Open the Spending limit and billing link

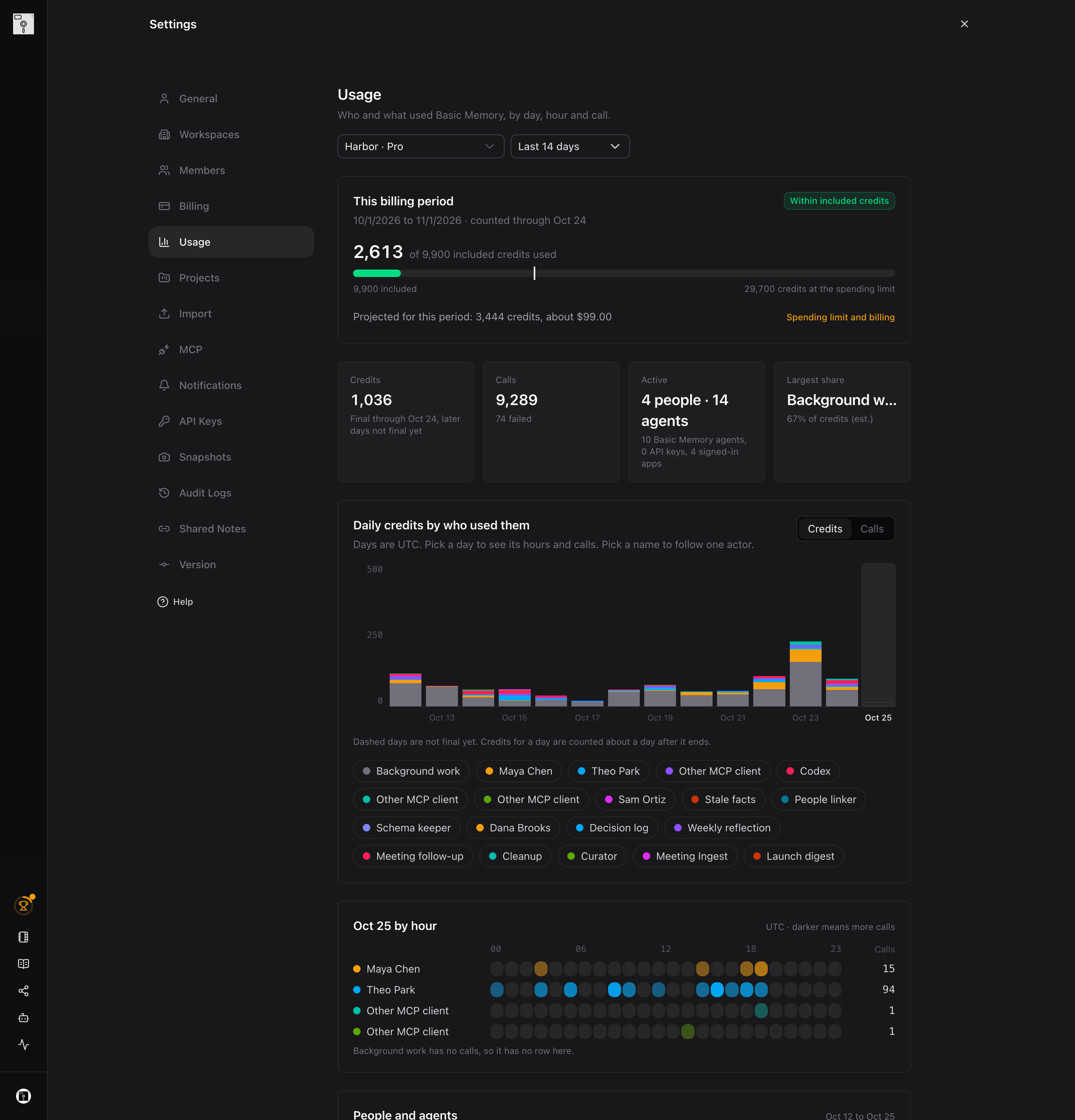coord(840,318)
